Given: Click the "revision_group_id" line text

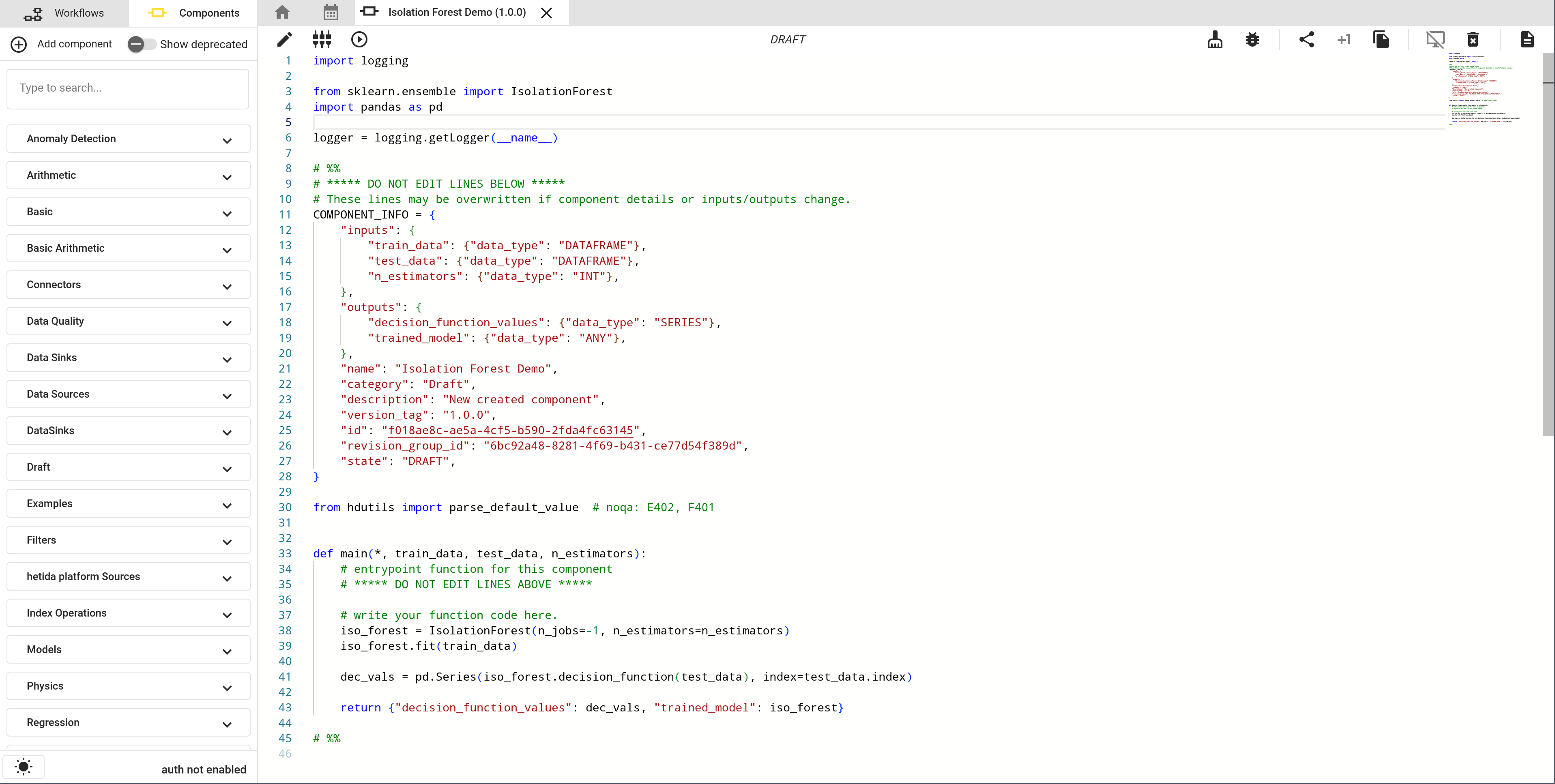Looking at the screenshot, I should (544, 446).
